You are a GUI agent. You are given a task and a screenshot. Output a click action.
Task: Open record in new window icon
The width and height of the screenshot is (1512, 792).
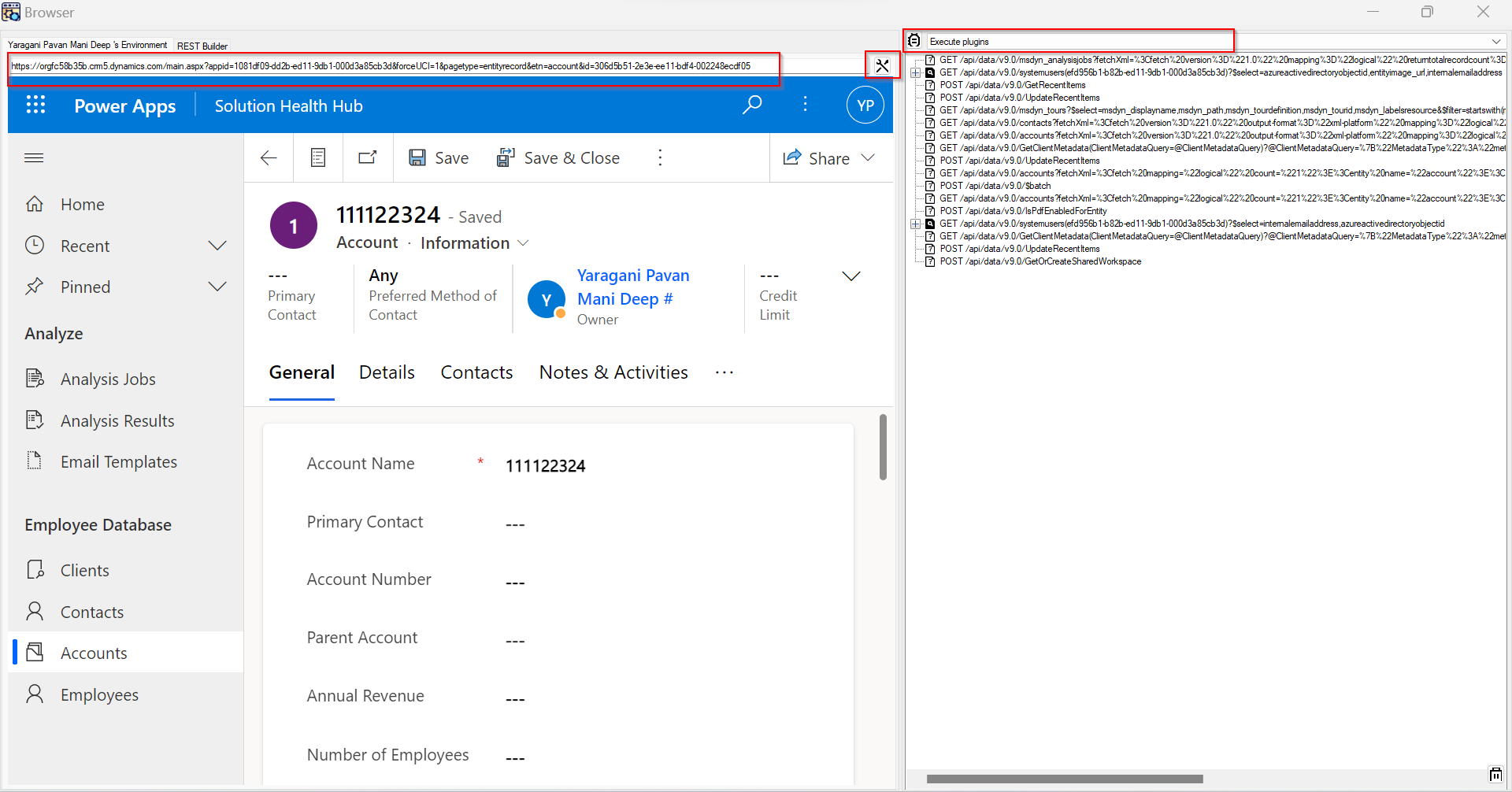click(368, 158)
